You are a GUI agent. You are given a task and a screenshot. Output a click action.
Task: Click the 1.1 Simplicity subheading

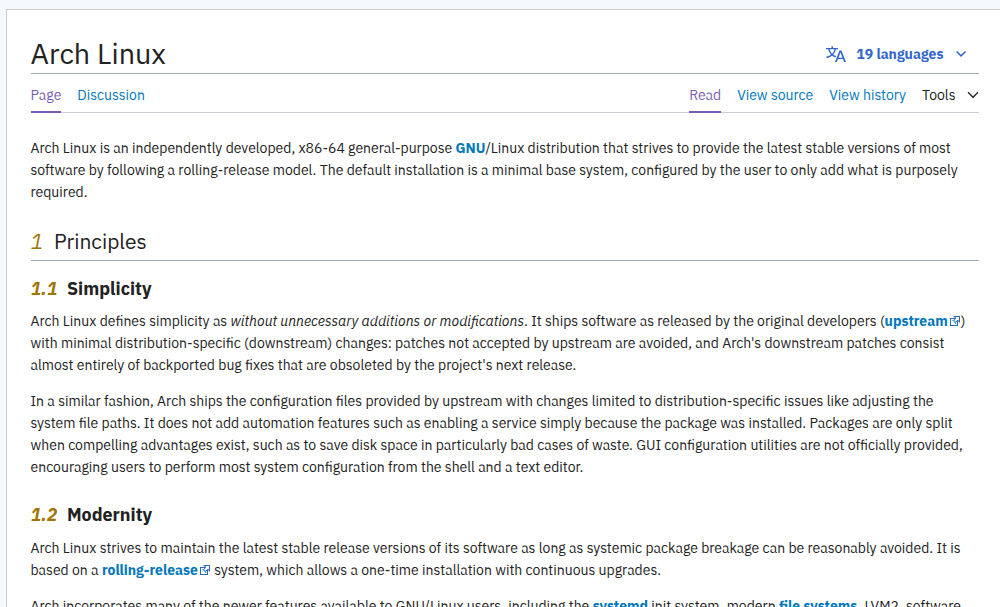tap(91, 289)
